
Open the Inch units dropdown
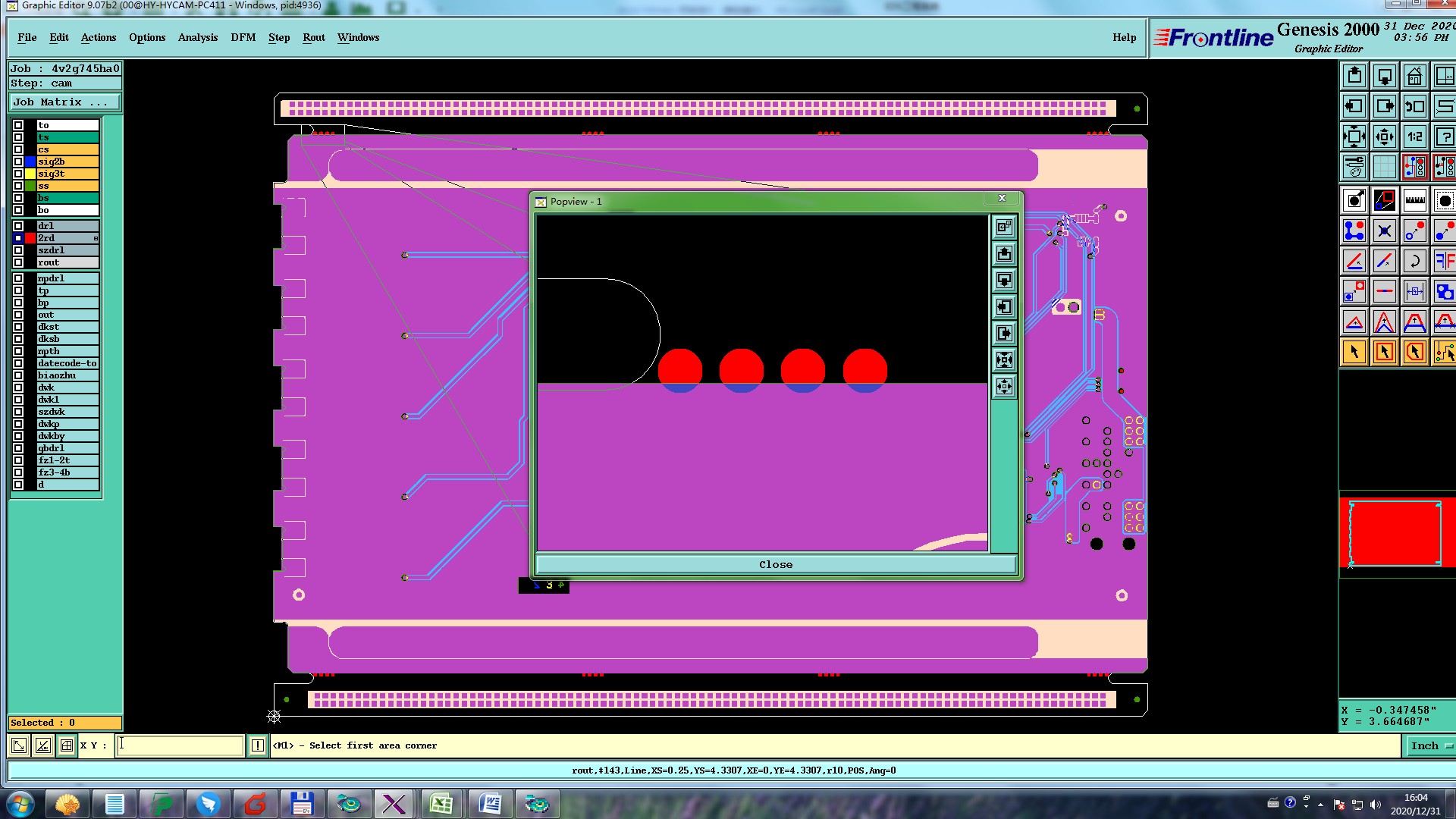tap(1430, 745)
